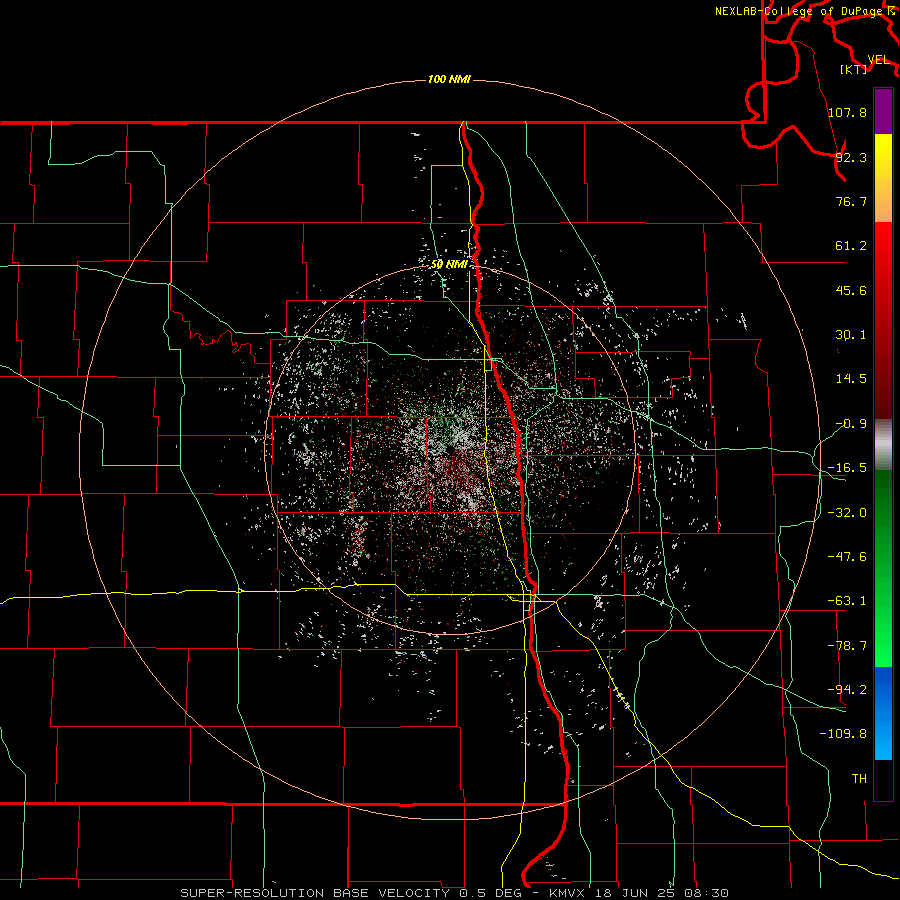Pick the blue segment of the color bar
This screenshot has height=900, width=900.
(x=883, y=713)
